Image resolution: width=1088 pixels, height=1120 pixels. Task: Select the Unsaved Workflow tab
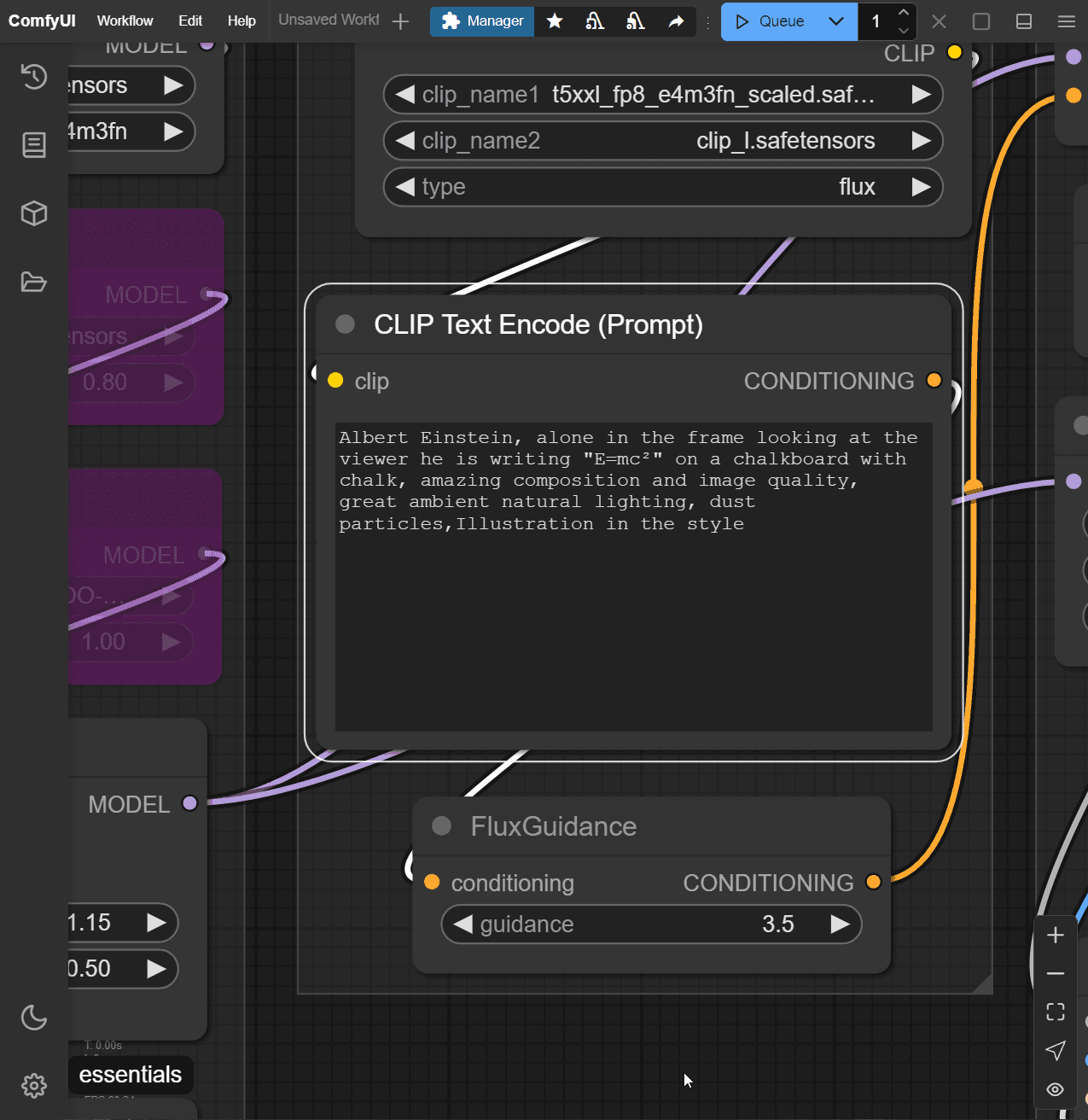(x=329, y=20)
